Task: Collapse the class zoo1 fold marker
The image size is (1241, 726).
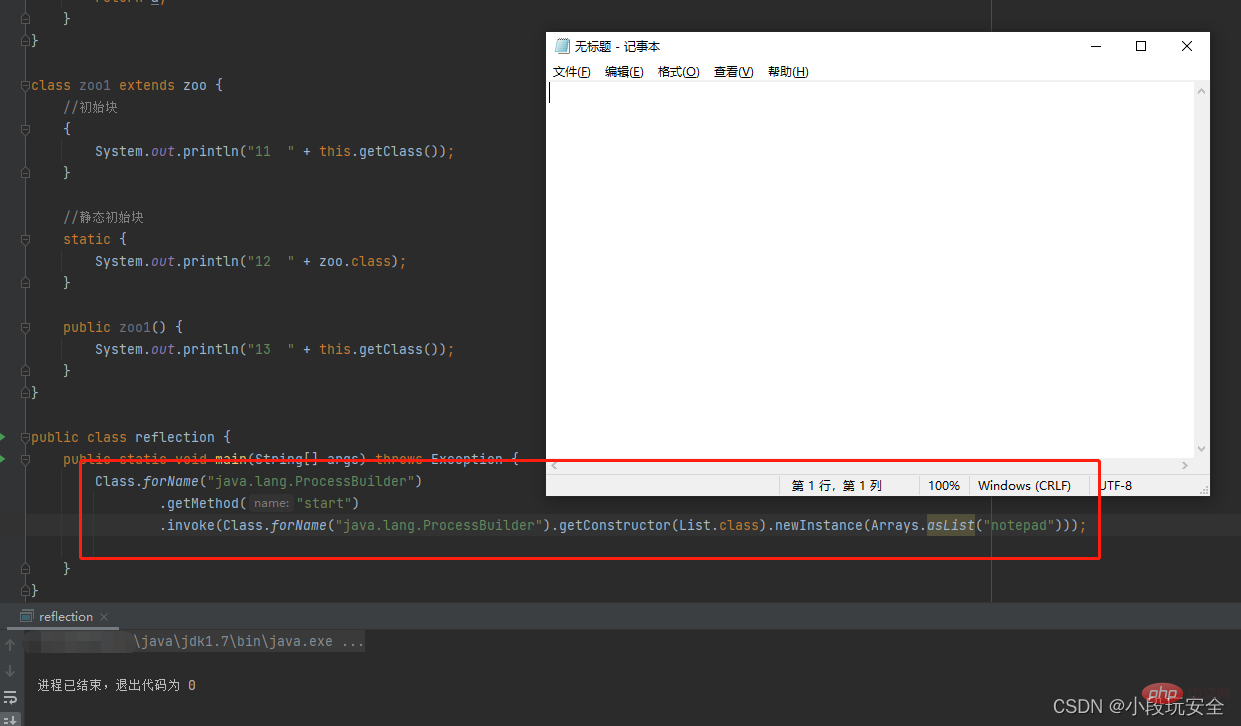Action: click(x=25, y=85)
